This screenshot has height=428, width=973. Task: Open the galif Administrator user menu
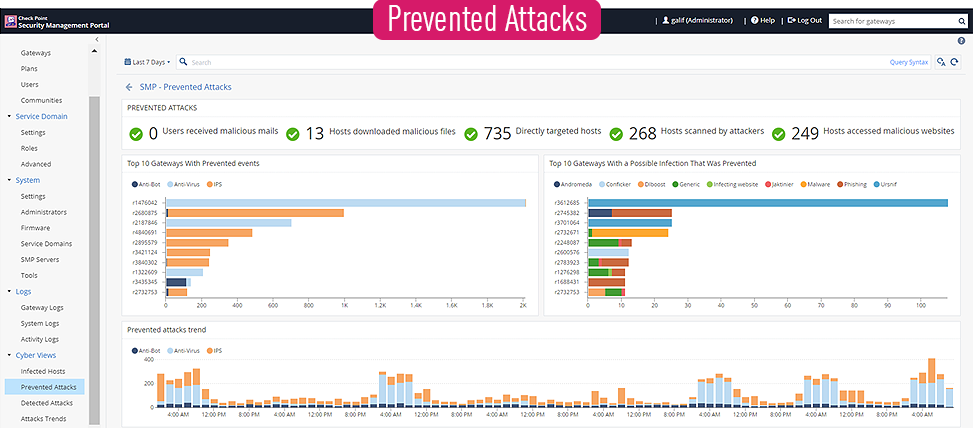697,20
